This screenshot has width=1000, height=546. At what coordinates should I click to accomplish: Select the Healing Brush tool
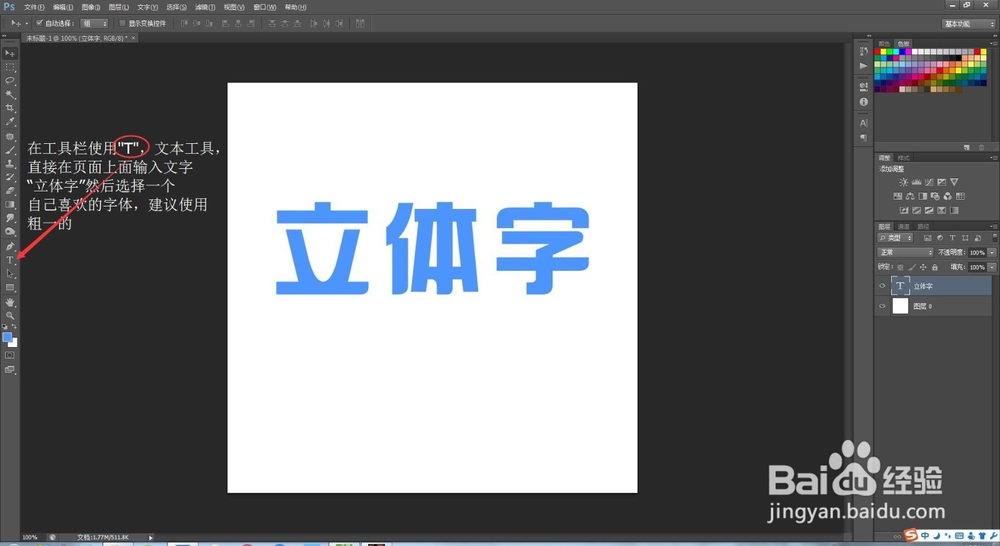pos(10,136)
